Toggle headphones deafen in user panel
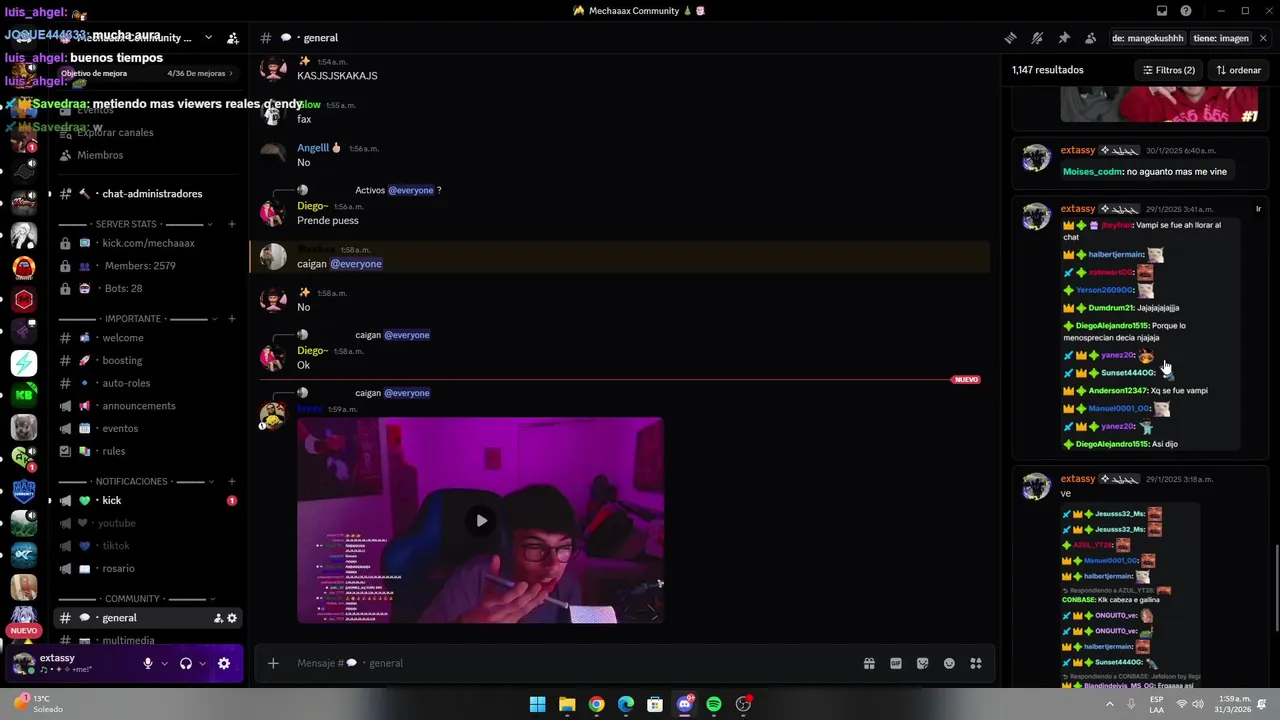This screenshot has width=1280, height=720. [186, 663]
